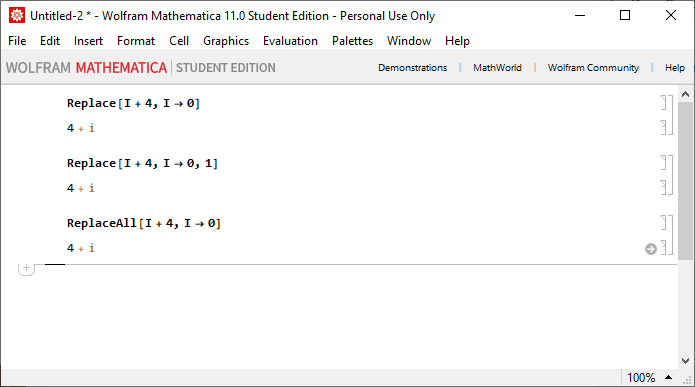This screenshot has height=387, width=695.
Task: Click the Mathematica app icon in title bar
Action: pos(17,16)
